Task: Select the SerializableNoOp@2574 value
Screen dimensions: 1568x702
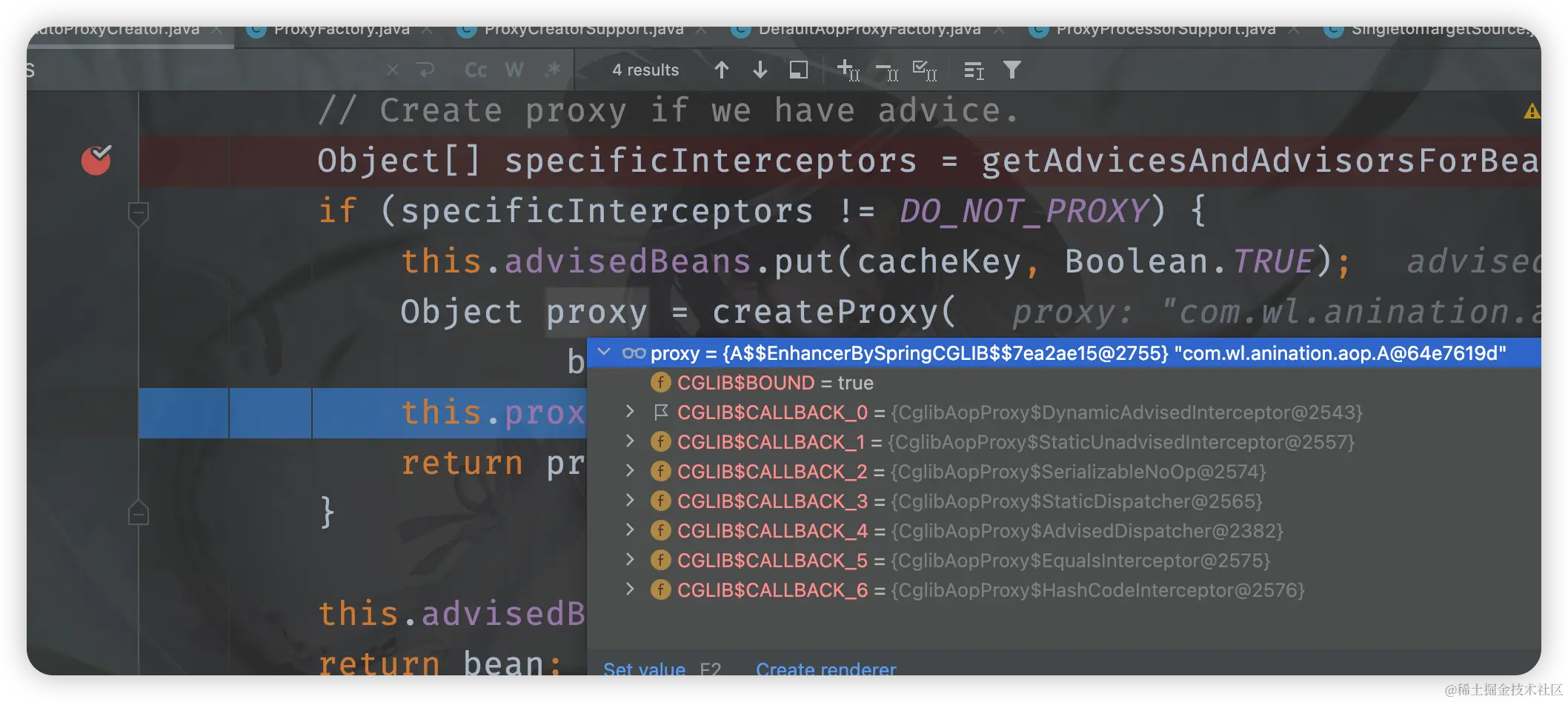Action: (x=1078, y=471)
